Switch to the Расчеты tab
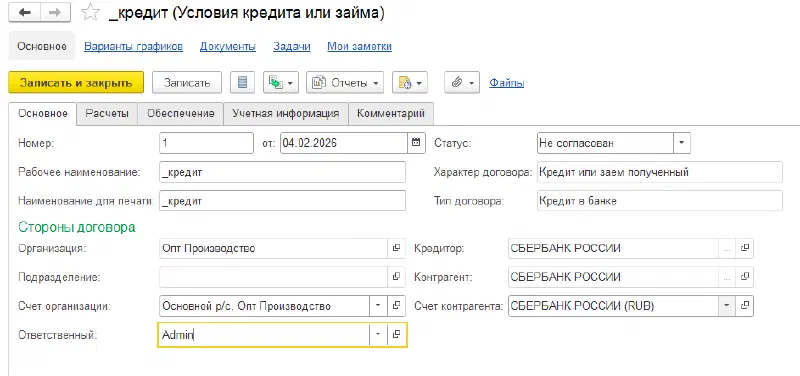The image size is (800, 376). pos(107,114)
